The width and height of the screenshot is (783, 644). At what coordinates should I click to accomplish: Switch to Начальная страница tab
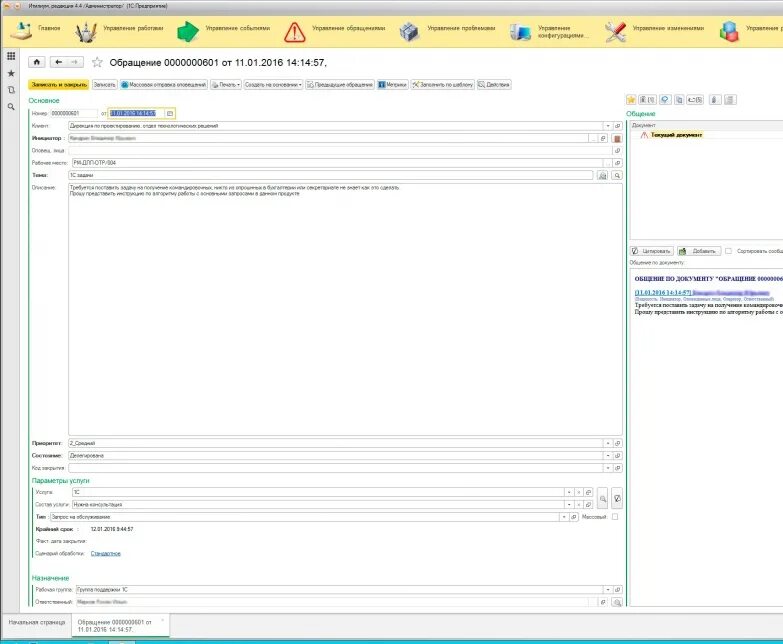coord(36,623)
